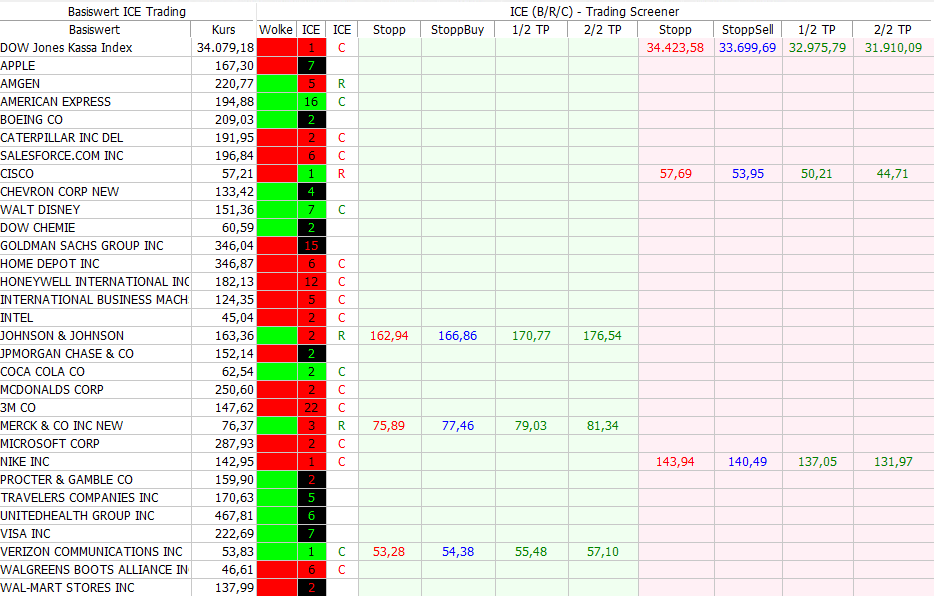Screen dimensions: 934x596
Task: Select the Verizon StoppBuy value 54,38
Action: tap(457, 552)
